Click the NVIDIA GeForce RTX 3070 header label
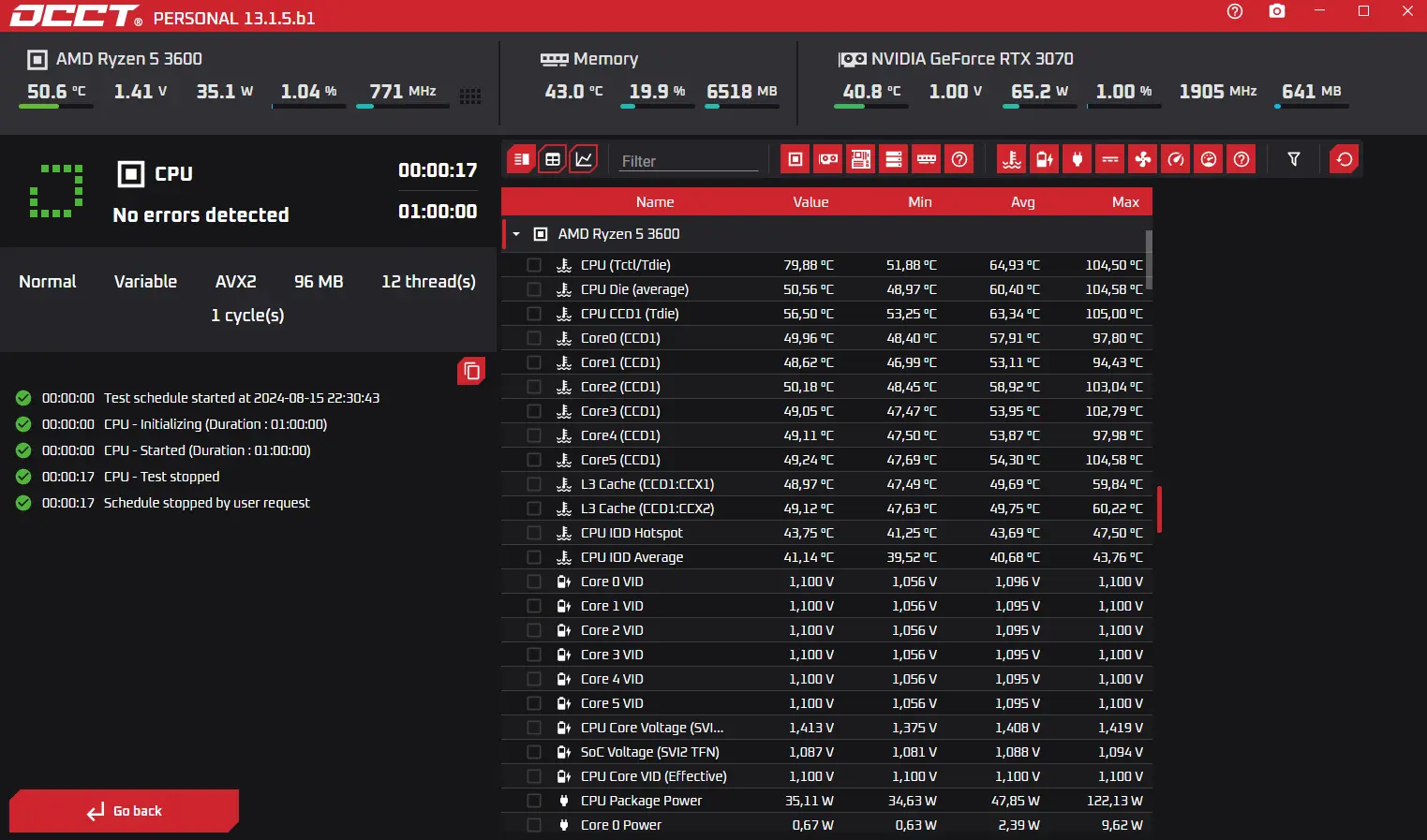Viewport: 1427px width, 840px height. 973,59
